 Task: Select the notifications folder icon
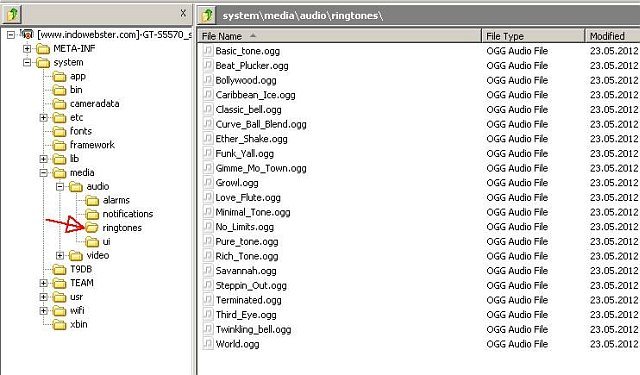pos(93,214)
